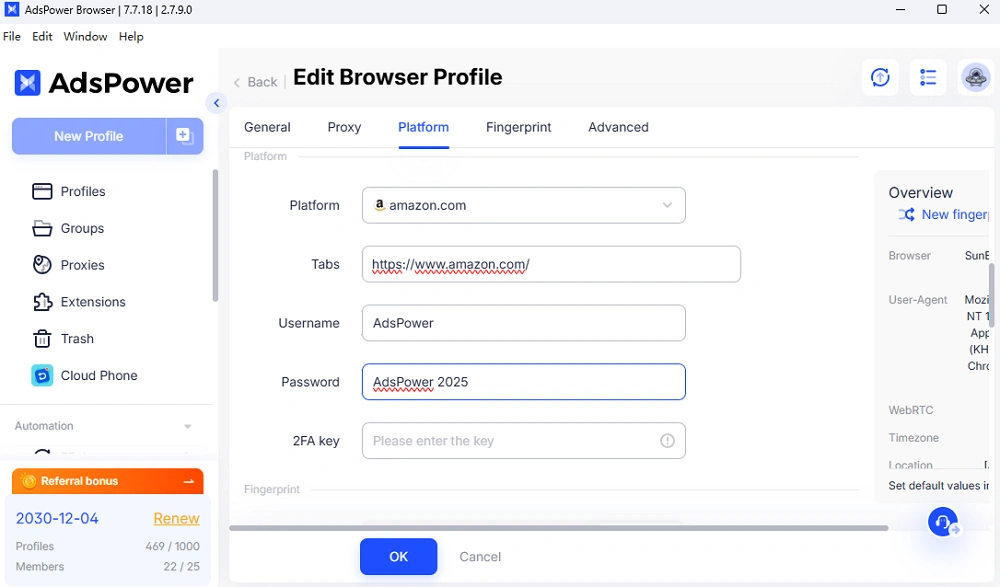Viewport: 1000px width, 587px height.
Task: Click the 2FA key info icon
Action: 667,441
